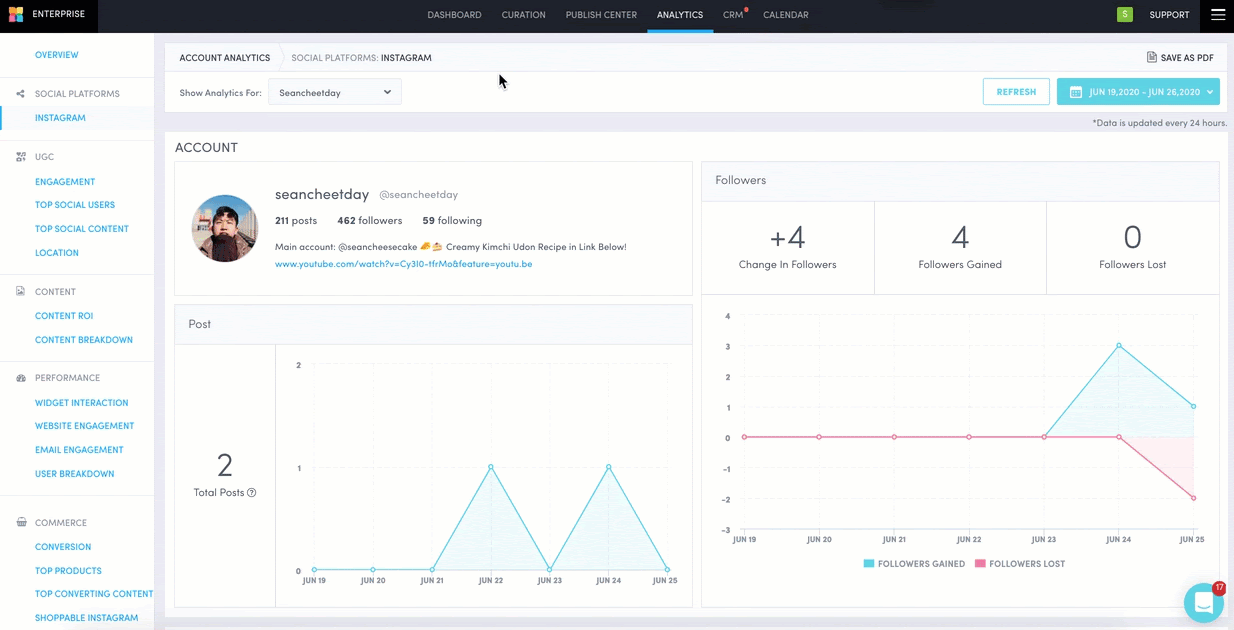Click the Total Posts help icon

[x=252, y=493]
